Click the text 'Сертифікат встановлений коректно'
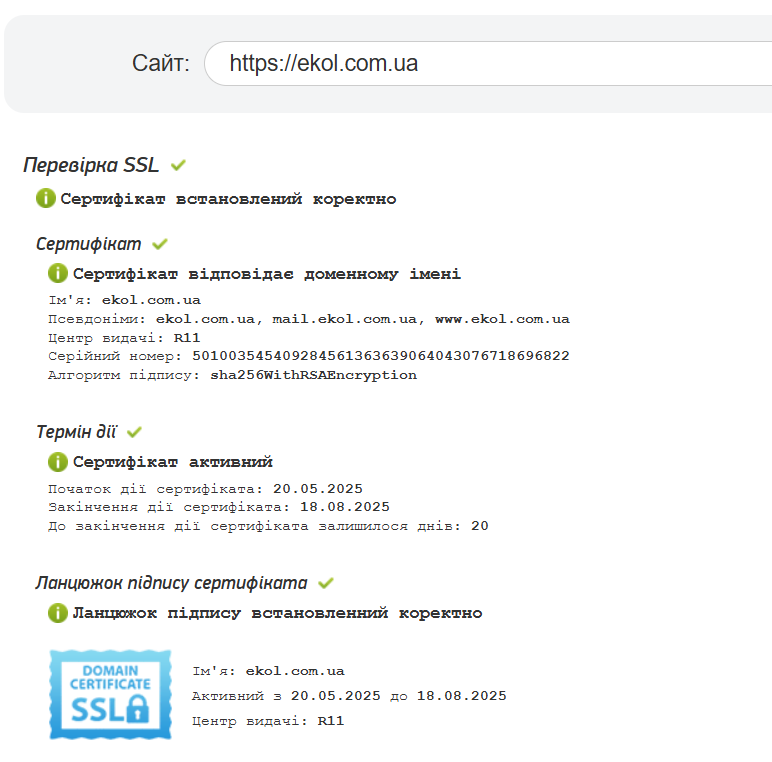 pos(228,199)
